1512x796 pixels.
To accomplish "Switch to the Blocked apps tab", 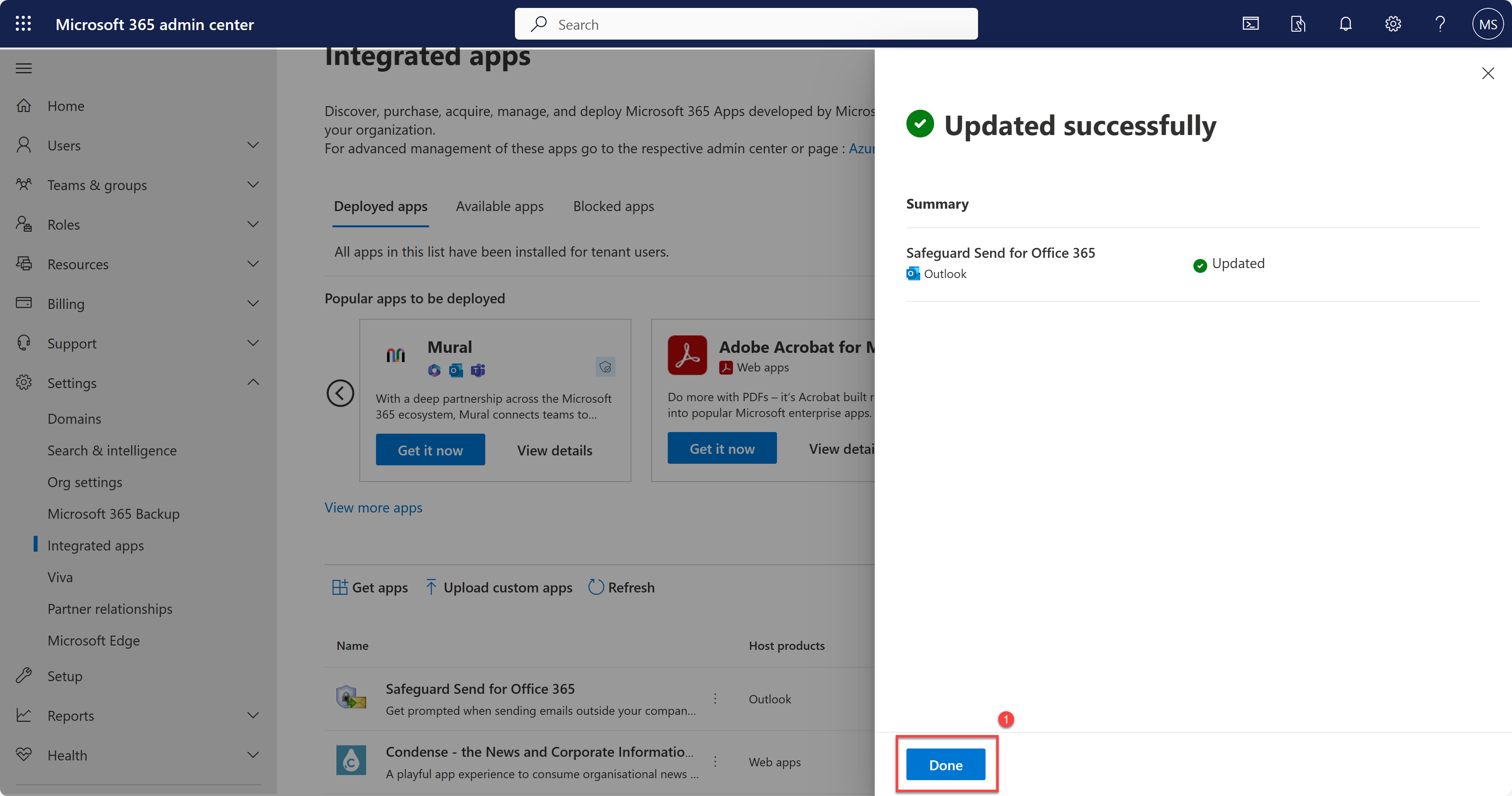I will (x=614, y=206).
